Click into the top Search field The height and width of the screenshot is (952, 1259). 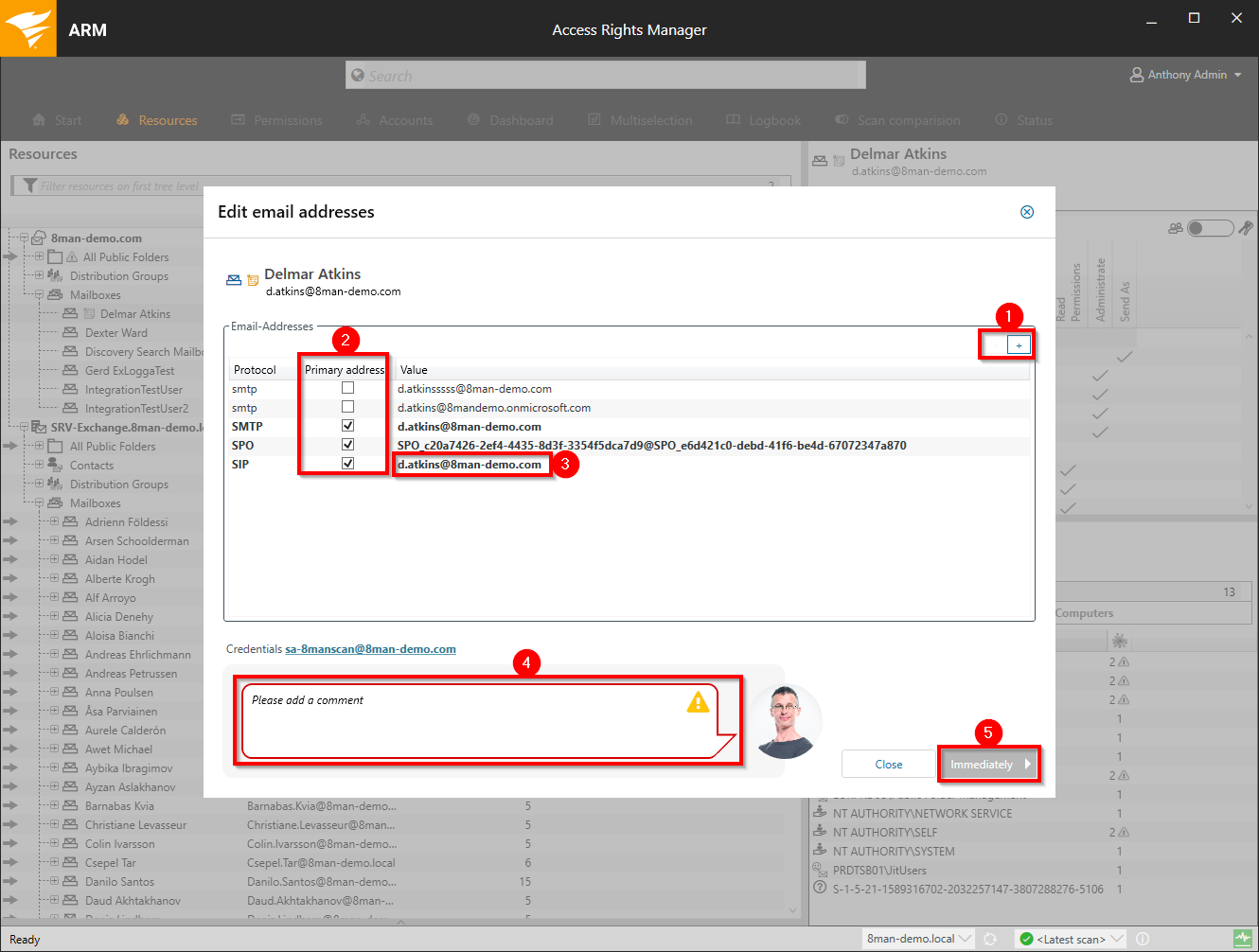point(606,75)
